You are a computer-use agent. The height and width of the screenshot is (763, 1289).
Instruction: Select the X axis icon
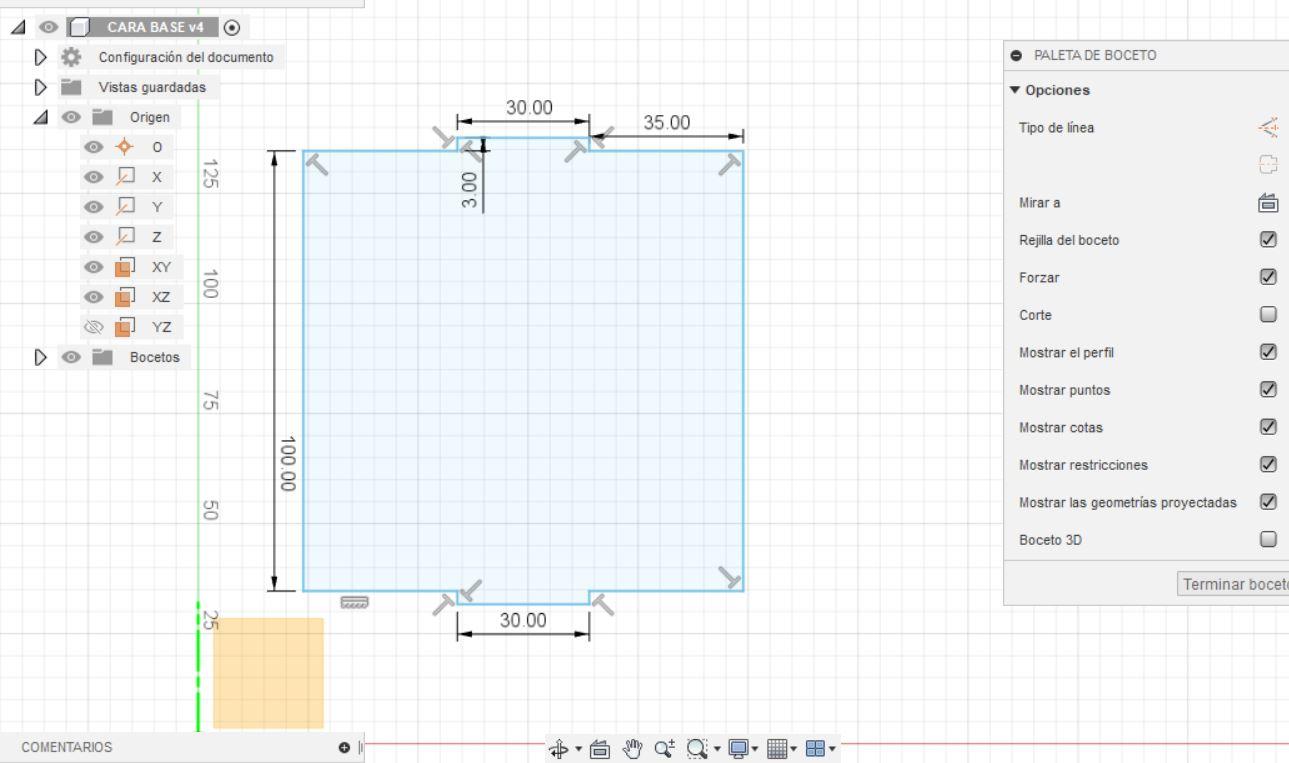pos(124,177)
